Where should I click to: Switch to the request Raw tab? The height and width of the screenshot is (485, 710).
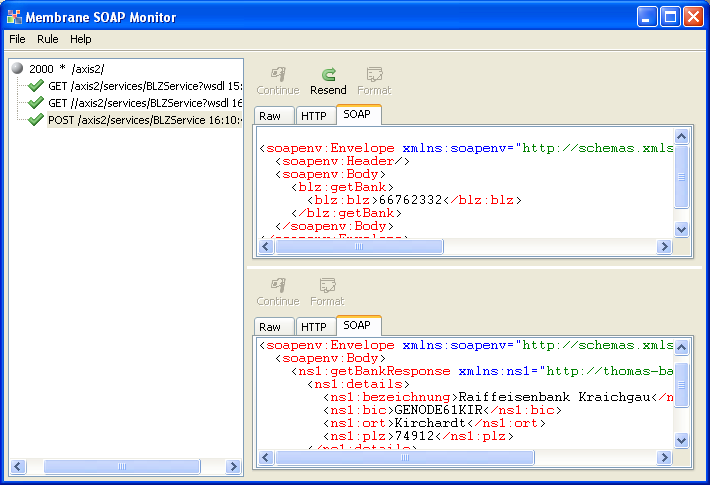click(x=274, y=116)
